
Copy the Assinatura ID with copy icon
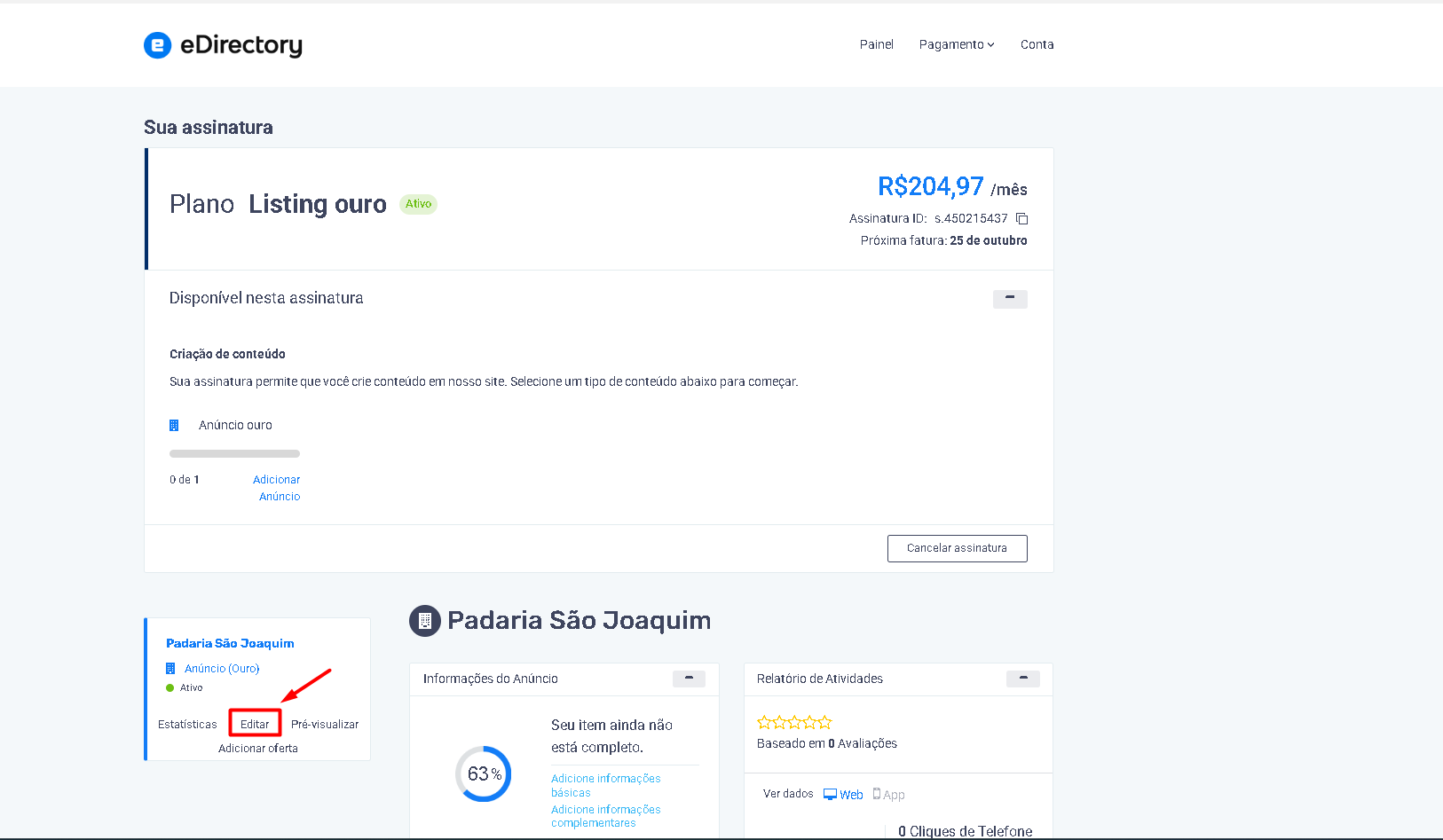(x=1022, y=218)
